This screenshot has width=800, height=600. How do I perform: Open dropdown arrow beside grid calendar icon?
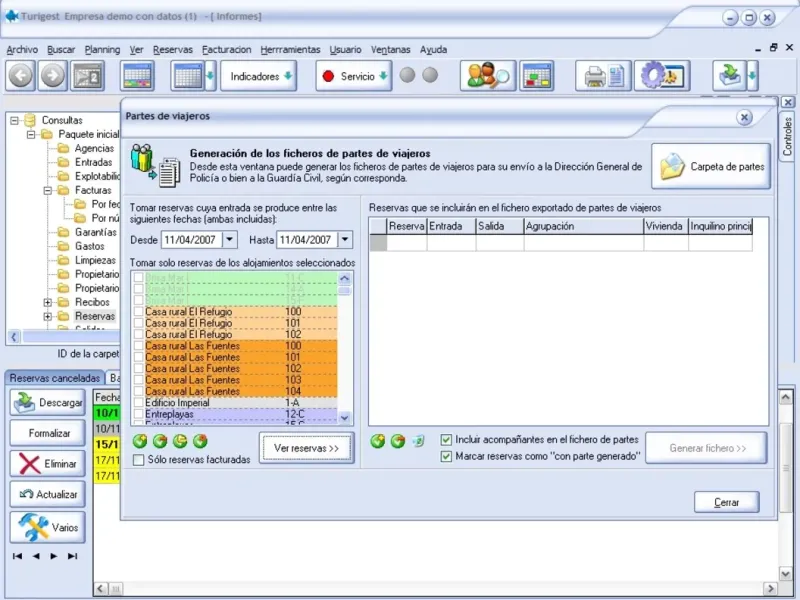(210, 76)
